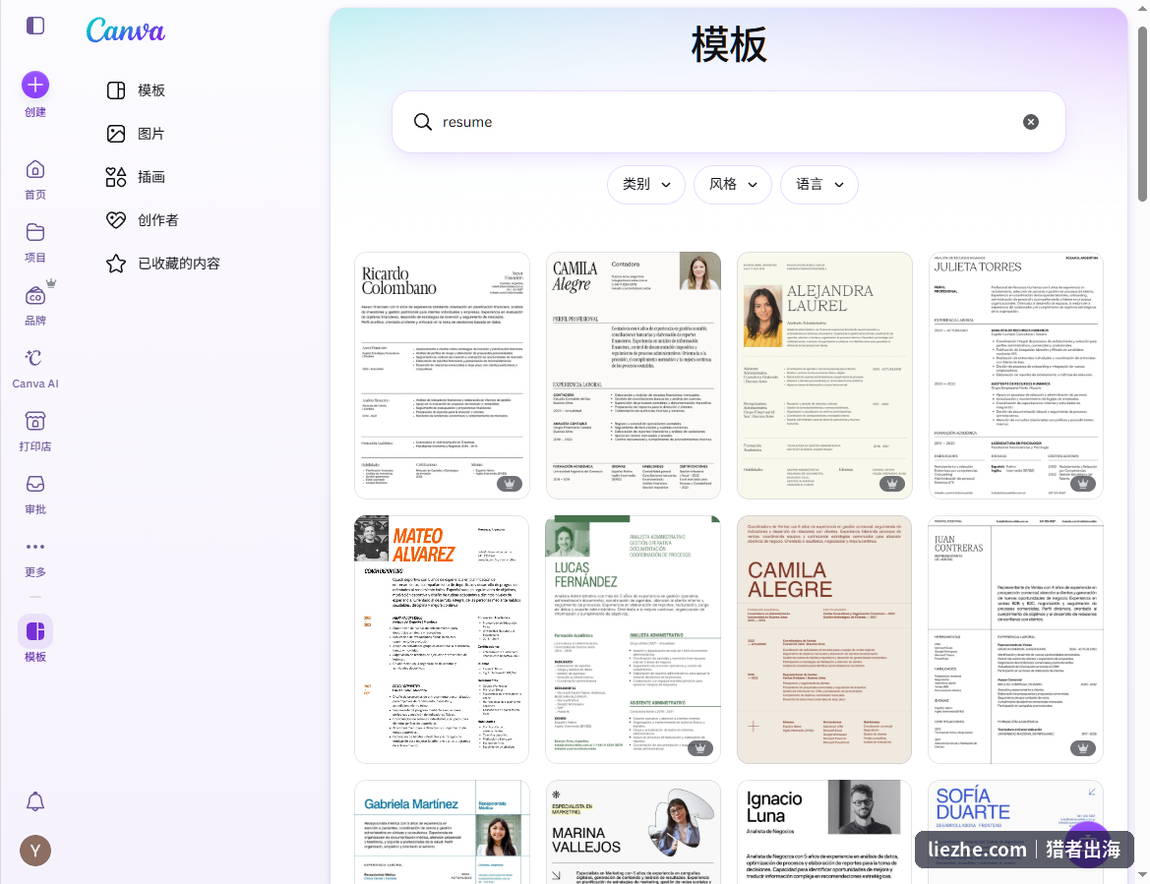
Task: Open Juan Contreras resume template
Action: point(1016,640)
